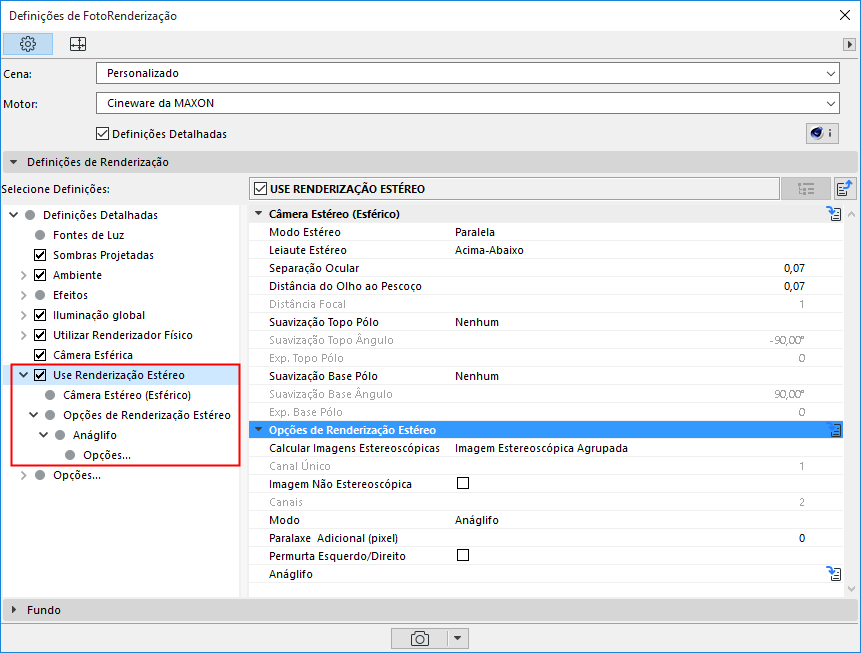Edit Distância do Olho ao Pescoço value

coord(794,286)
